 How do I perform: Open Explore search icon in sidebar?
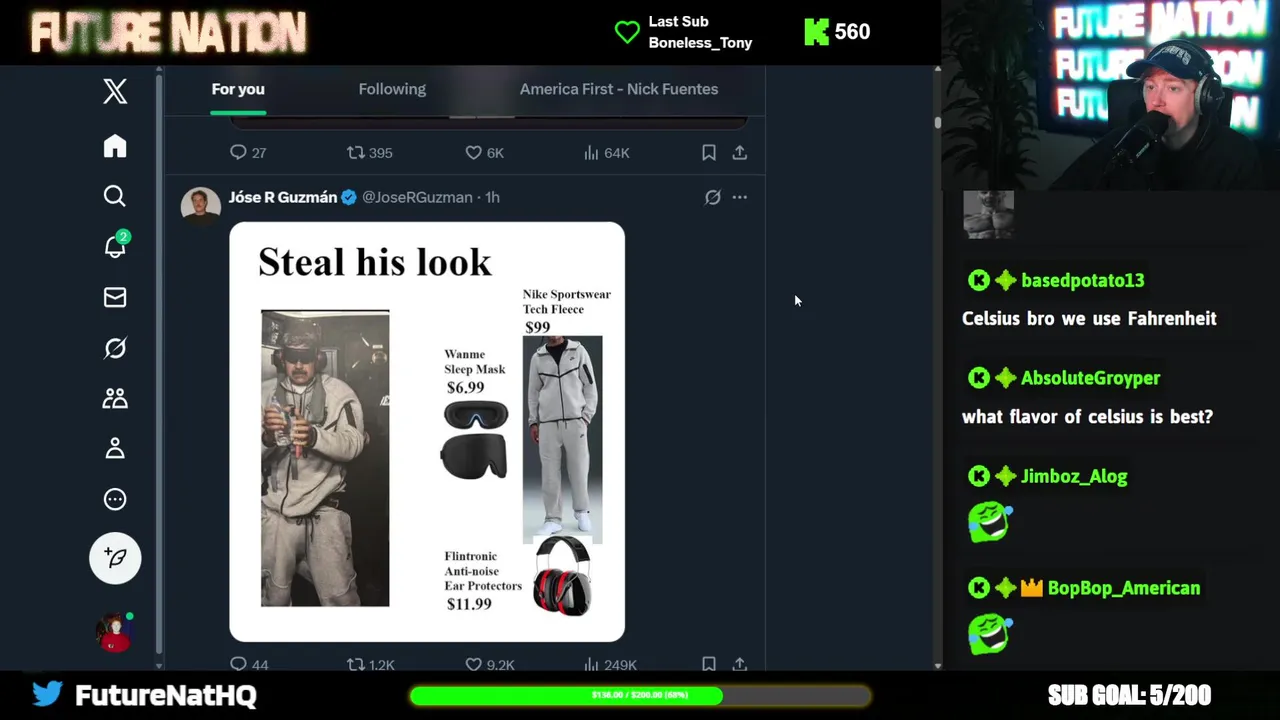click(x=115, y=196)
